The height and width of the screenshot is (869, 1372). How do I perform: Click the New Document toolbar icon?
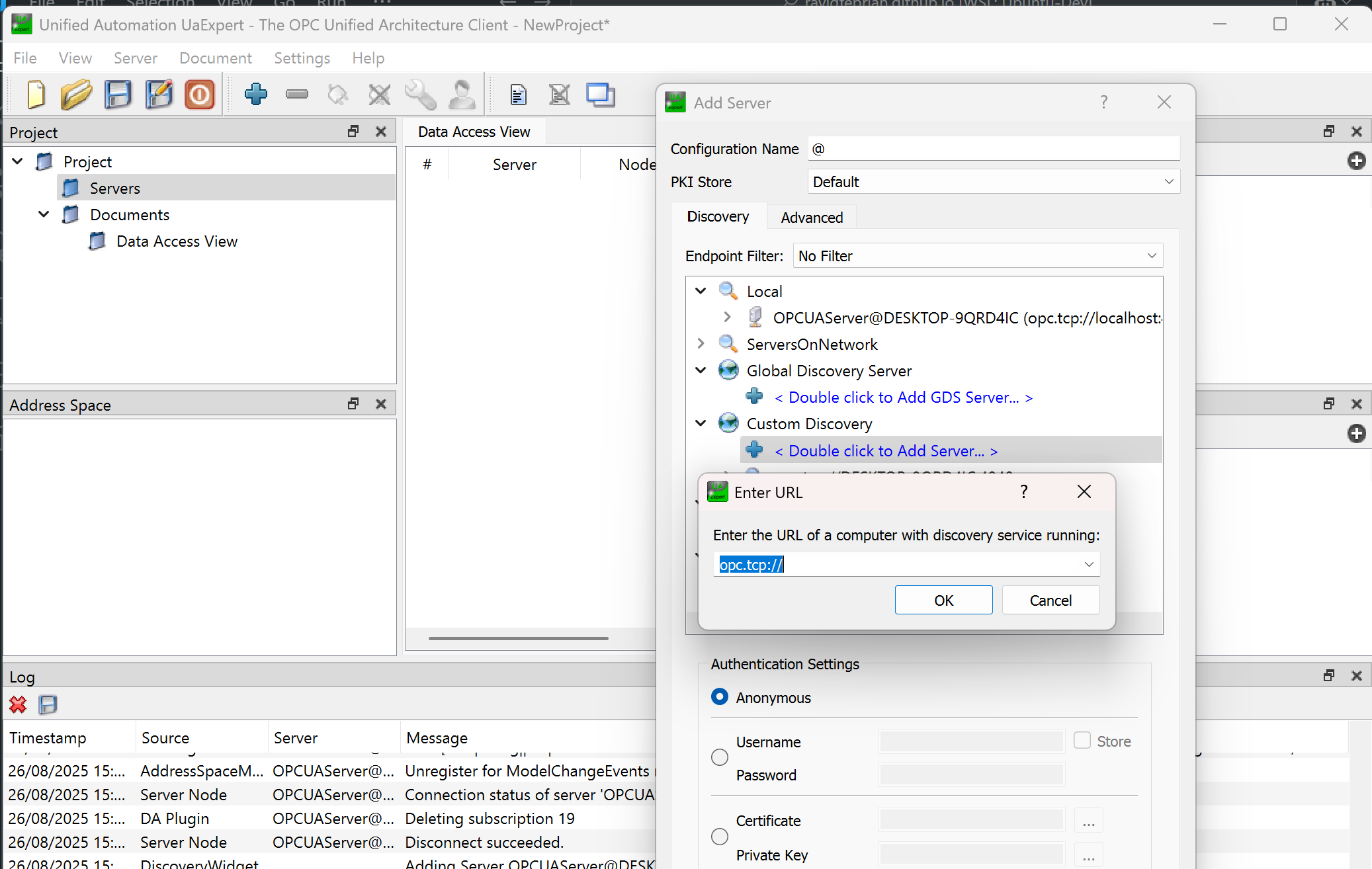36,95
